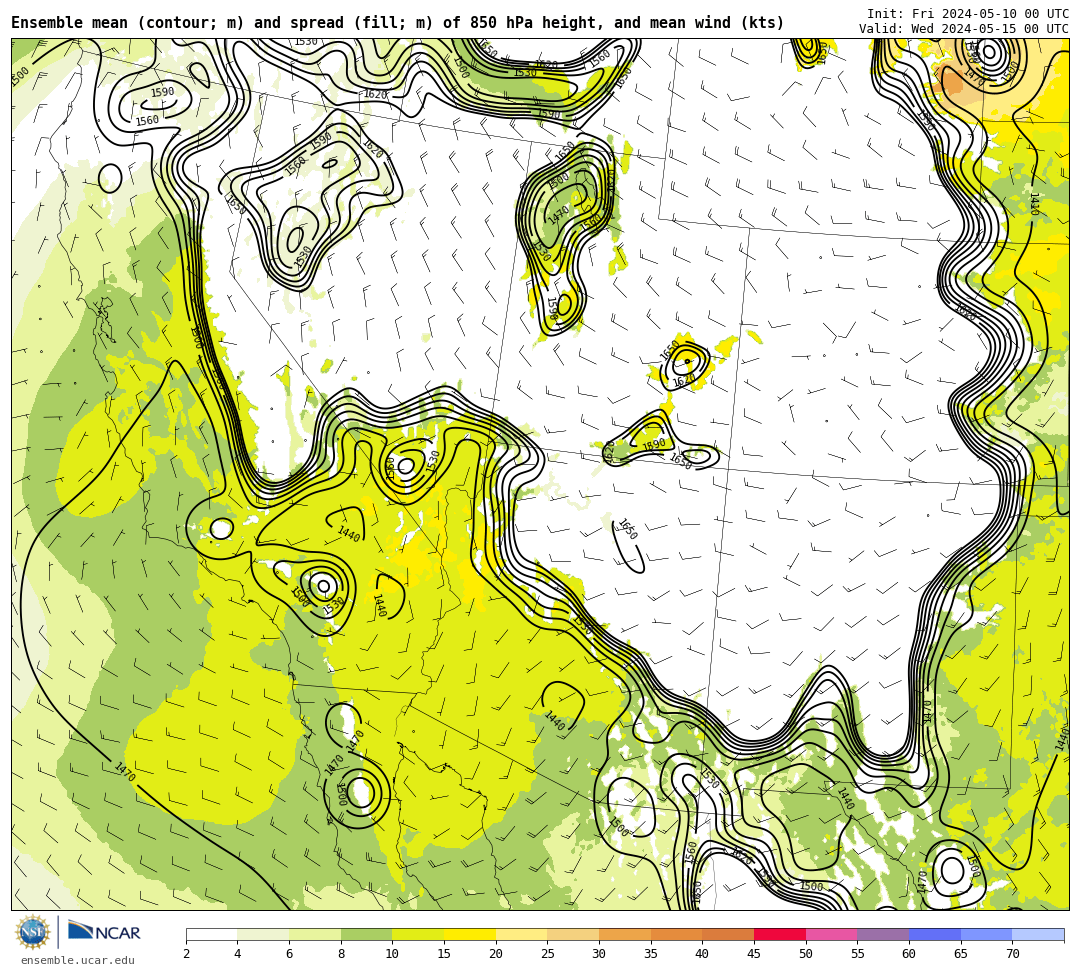Pick the light green 6–8 m segment
The image size is (1080, 973).
coord(315,934)
